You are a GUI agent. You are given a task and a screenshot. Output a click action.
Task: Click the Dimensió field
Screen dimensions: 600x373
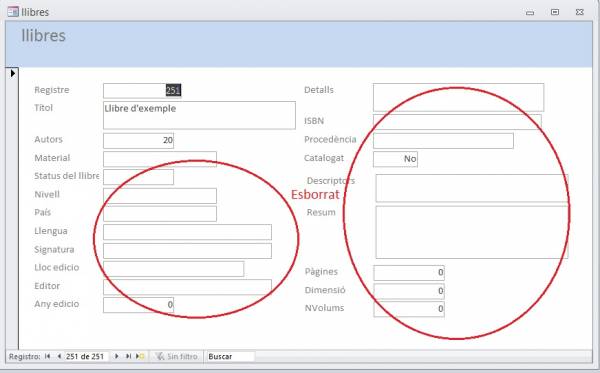(x=409, y=291)
